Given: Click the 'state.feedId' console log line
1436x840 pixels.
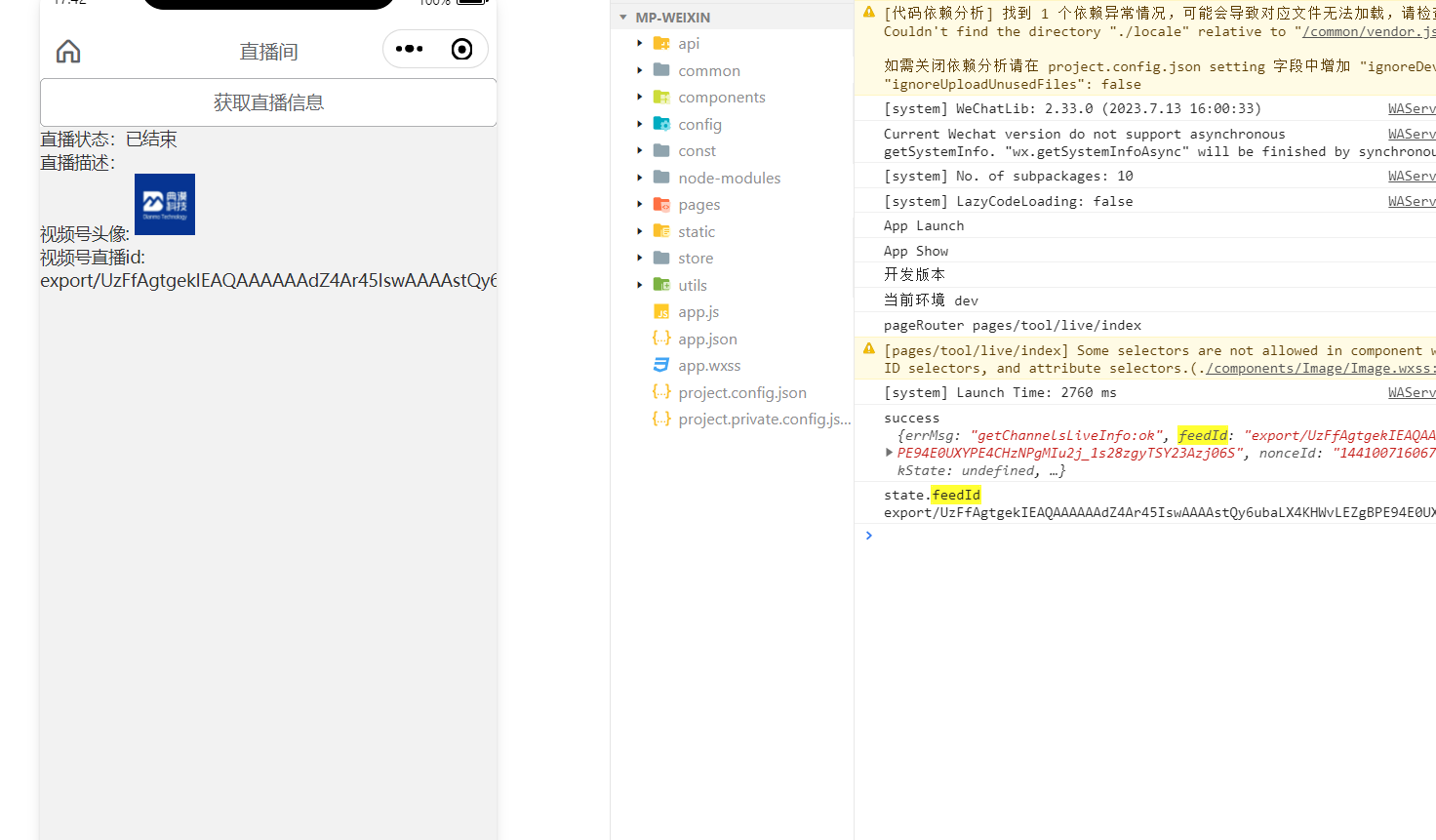Looking at the screenshot, I should tap(932, 495).
